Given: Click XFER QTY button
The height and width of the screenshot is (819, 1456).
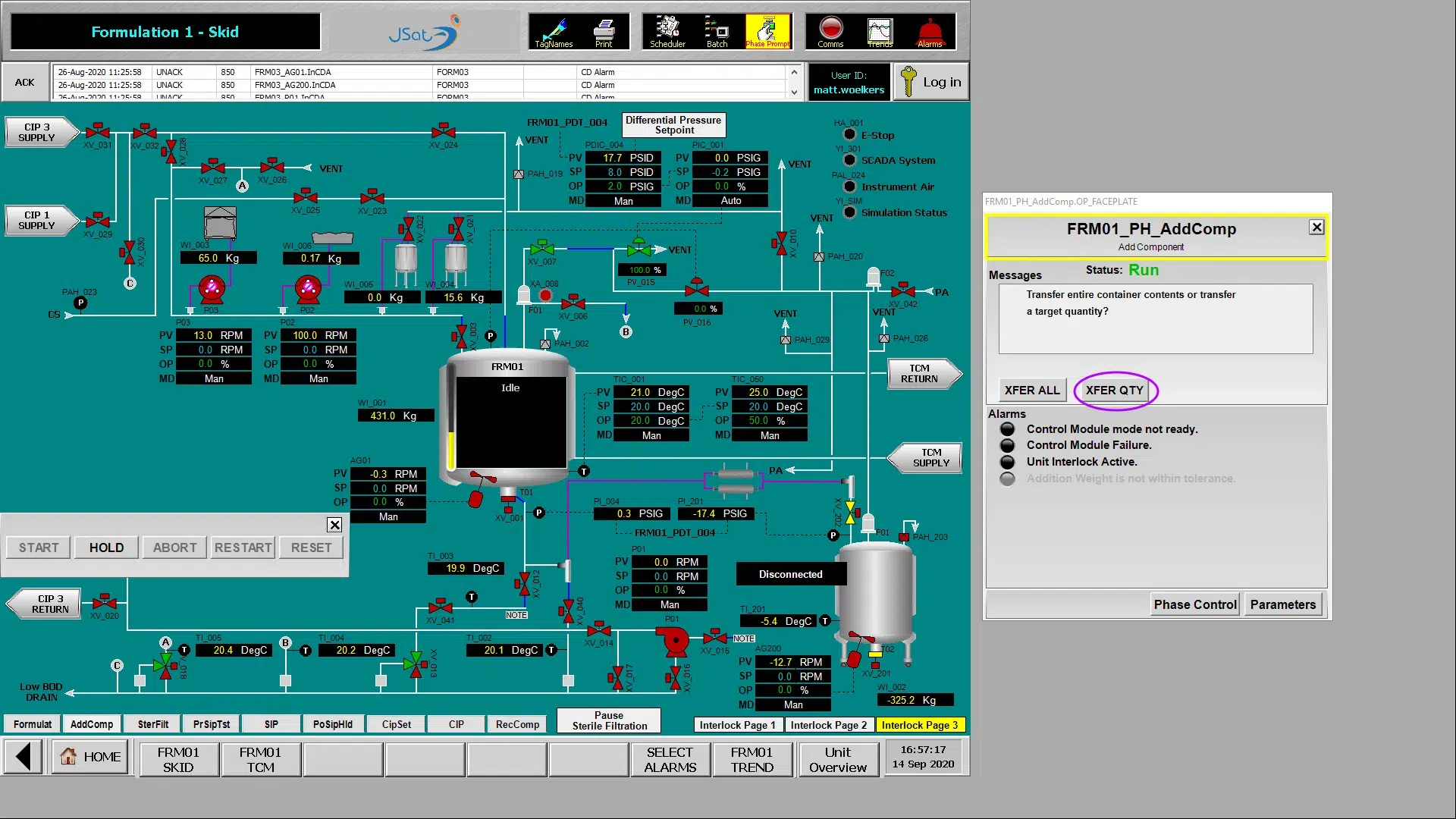Looking at the screenshot, I should tap(1114, 391).
